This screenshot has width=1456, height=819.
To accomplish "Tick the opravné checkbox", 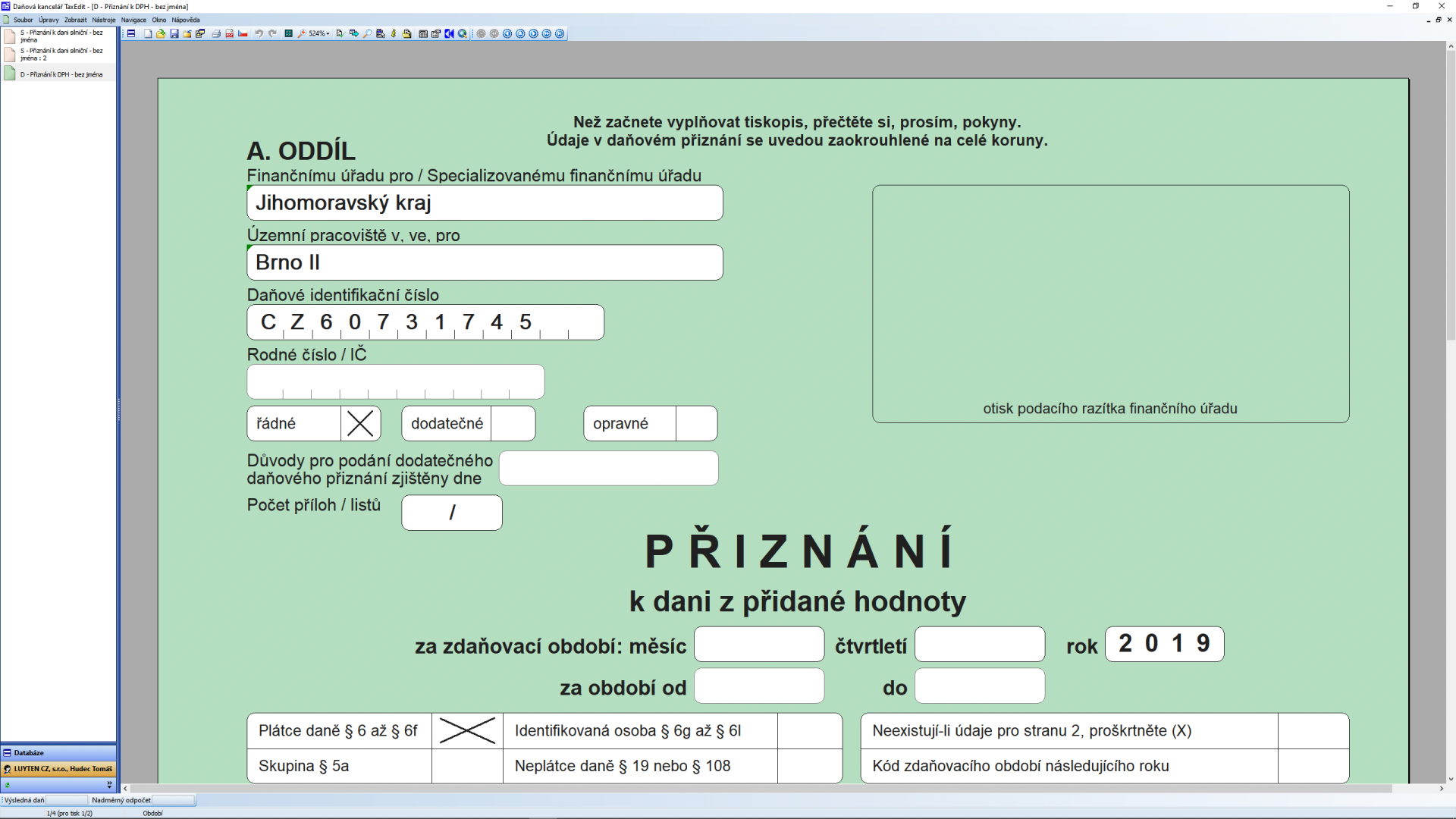I will pos(696,423).
